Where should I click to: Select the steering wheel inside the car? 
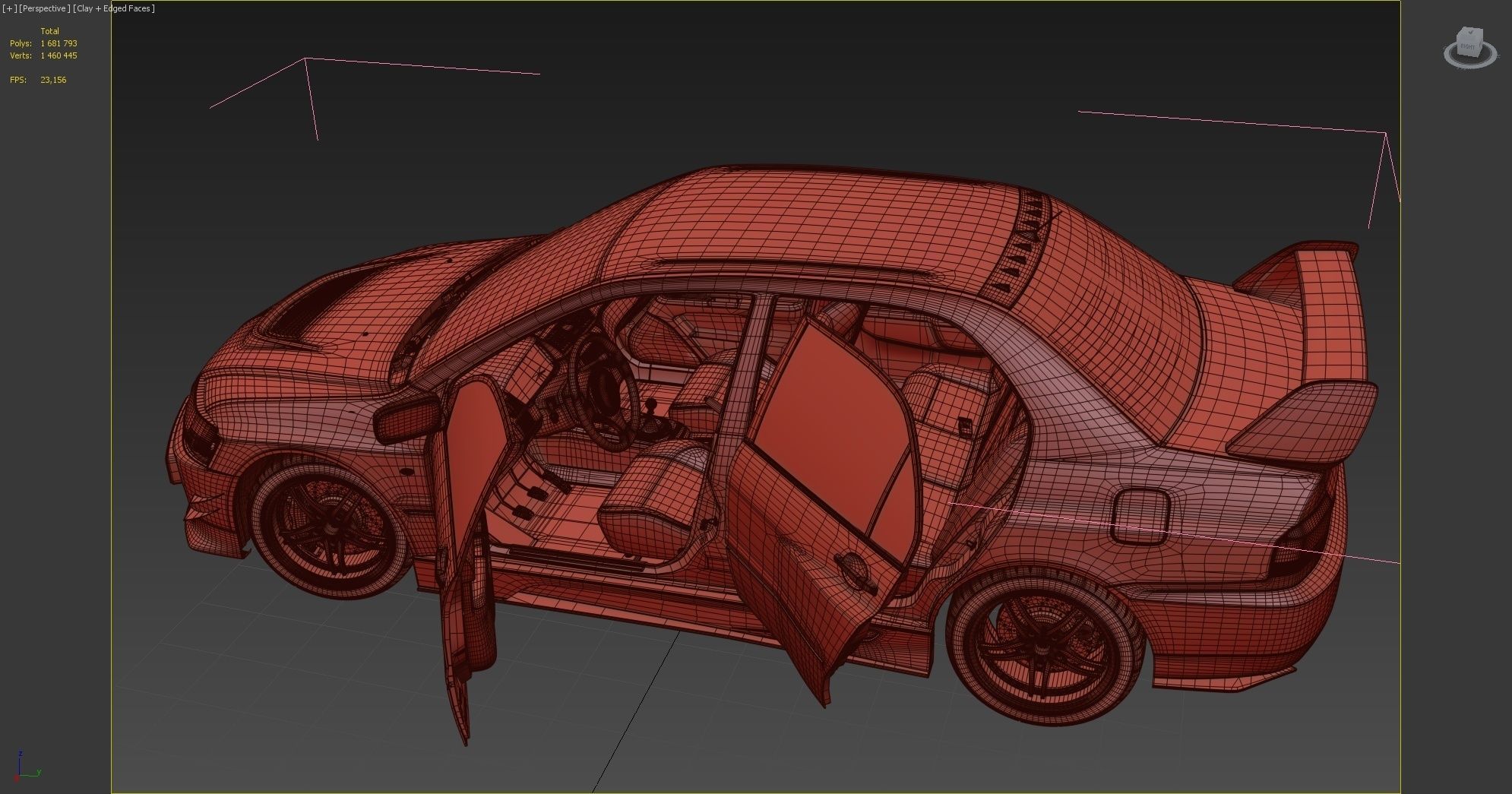(x=604, y=391)
